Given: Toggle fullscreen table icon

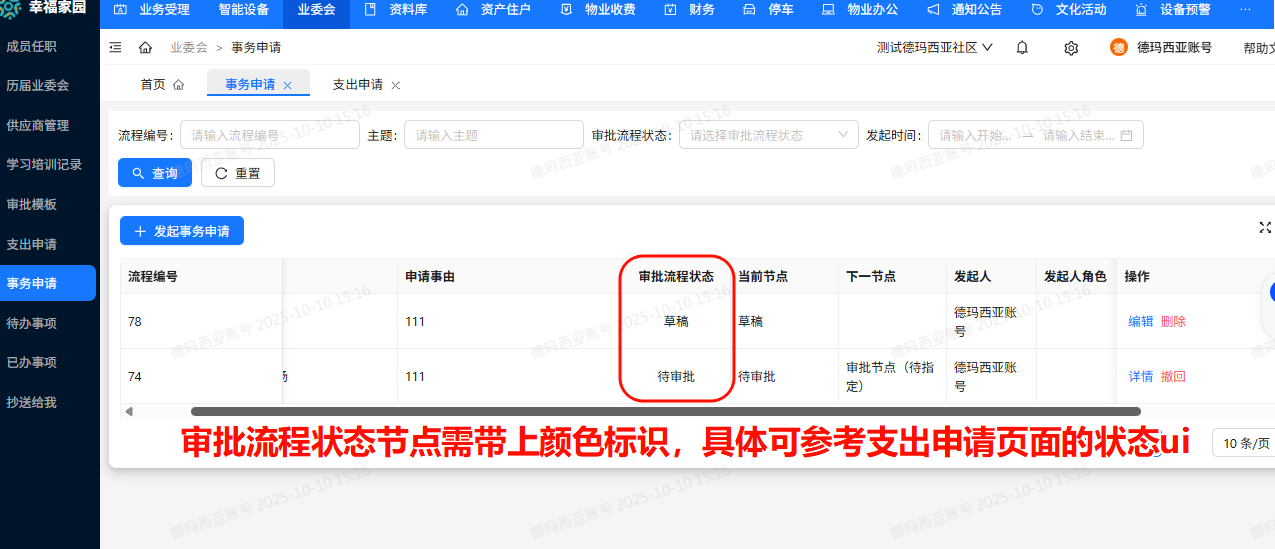Looking at the screenshot, I should 1265,227.
